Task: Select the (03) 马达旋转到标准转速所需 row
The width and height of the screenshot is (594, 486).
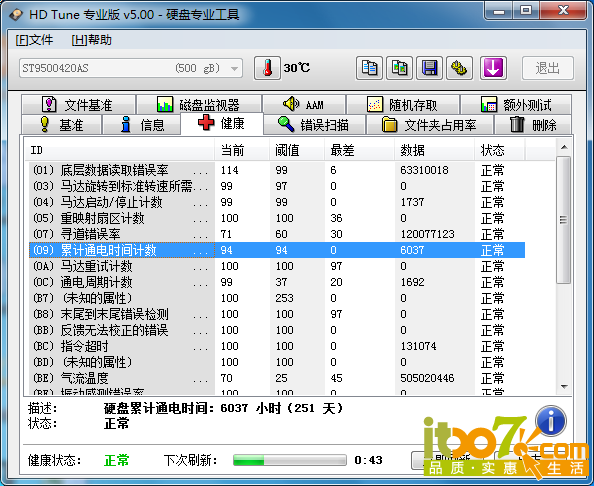Action: (x=277, y=186)
